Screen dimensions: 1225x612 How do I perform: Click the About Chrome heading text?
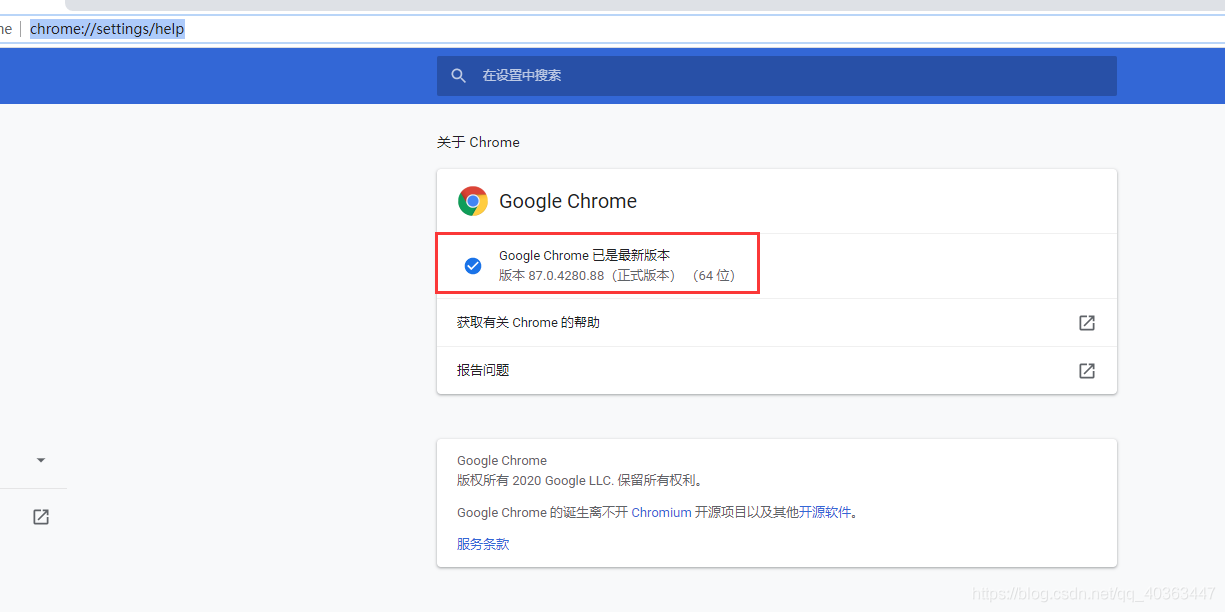(478, 142)
